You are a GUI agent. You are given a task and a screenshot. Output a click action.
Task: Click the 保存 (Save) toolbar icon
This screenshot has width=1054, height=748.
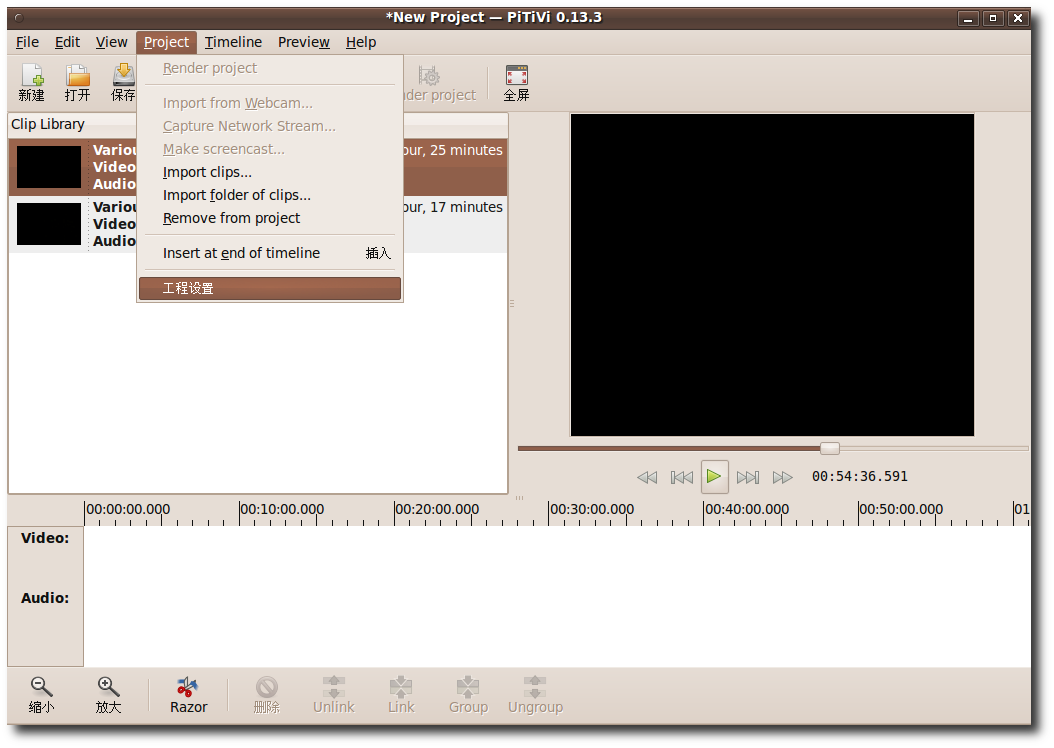[123, 83]
